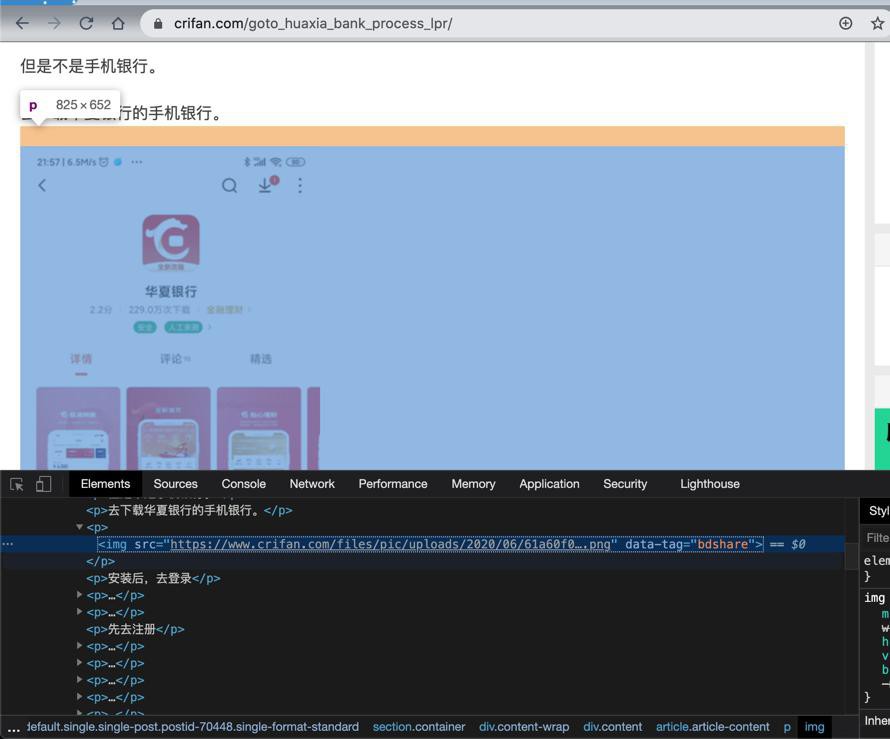Click the download icon in the phone screenshot
This screenshot has height=739, width=890.
(x=267, y=184)
